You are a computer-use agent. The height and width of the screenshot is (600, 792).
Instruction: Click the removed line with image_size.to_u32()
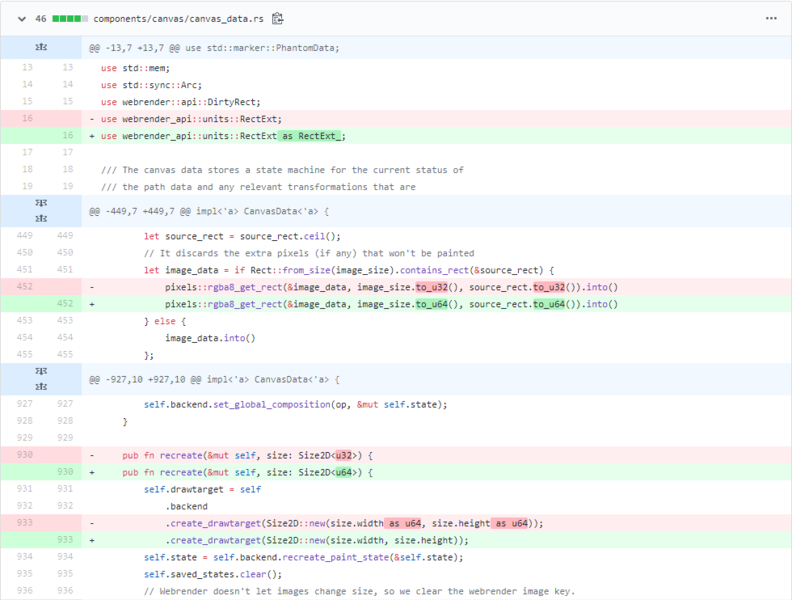click(x=391, y=287)
